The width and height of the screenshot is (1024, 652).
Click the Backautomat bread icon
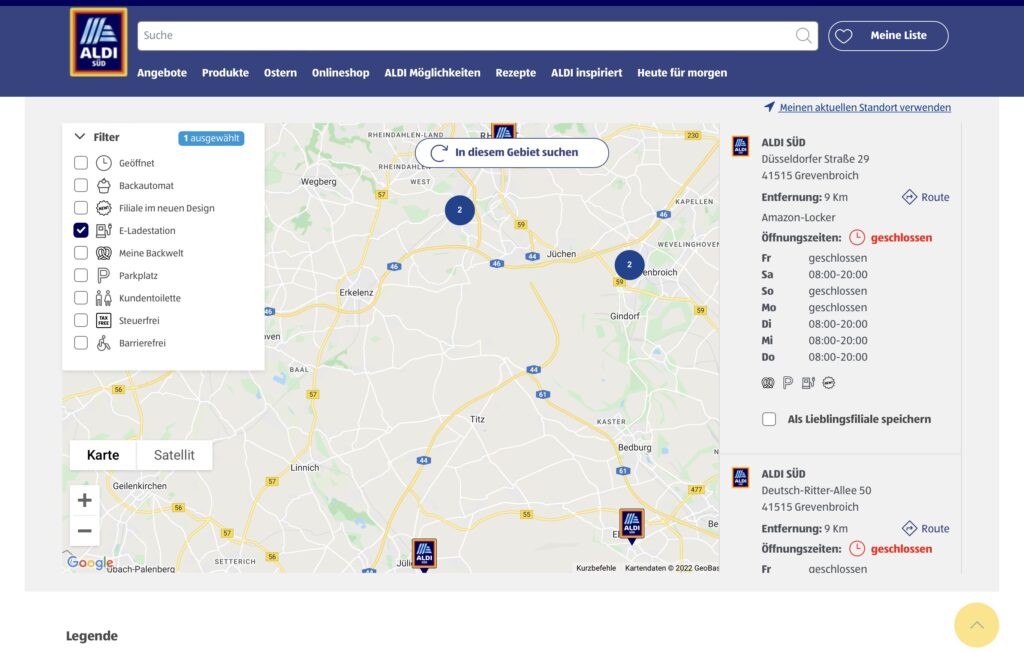pos(103,186)
